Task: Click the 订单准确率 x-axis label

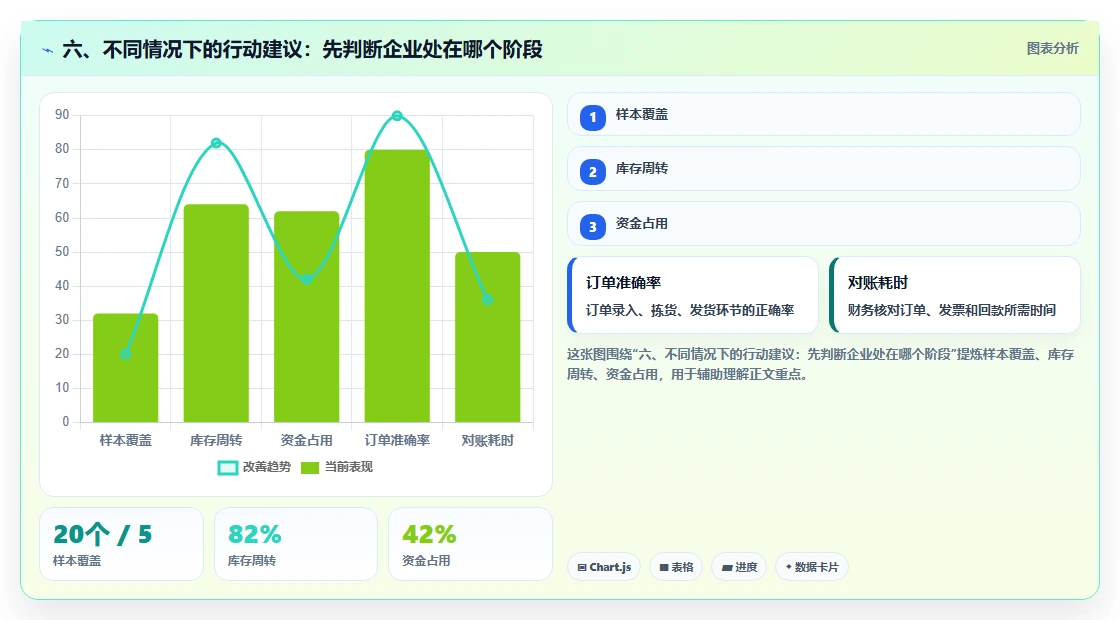Action: tap(397, 441)
